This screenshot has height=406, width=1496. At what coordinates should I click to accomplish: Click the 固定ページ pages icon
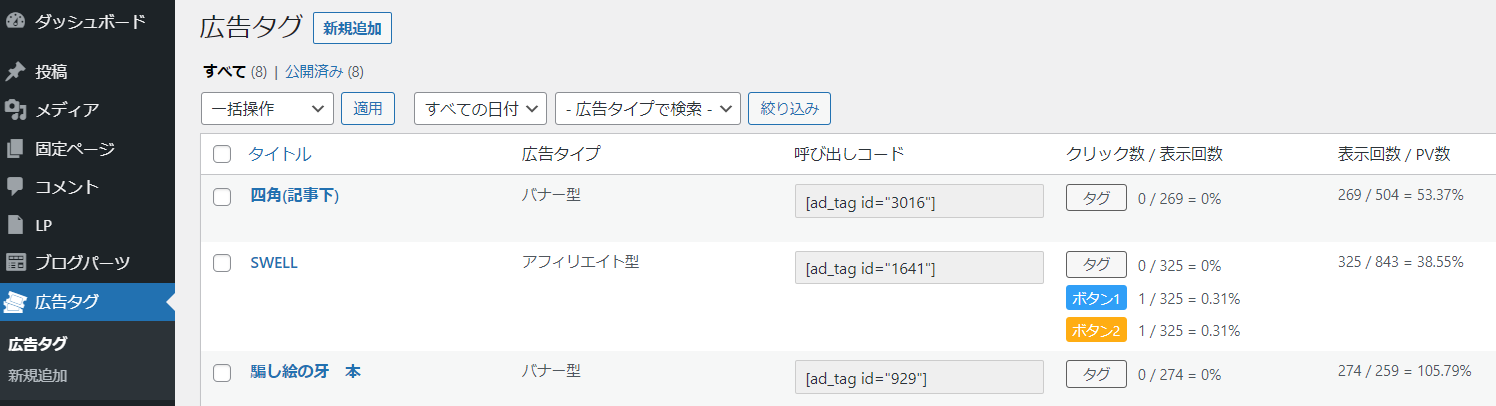tap(15, 149)
